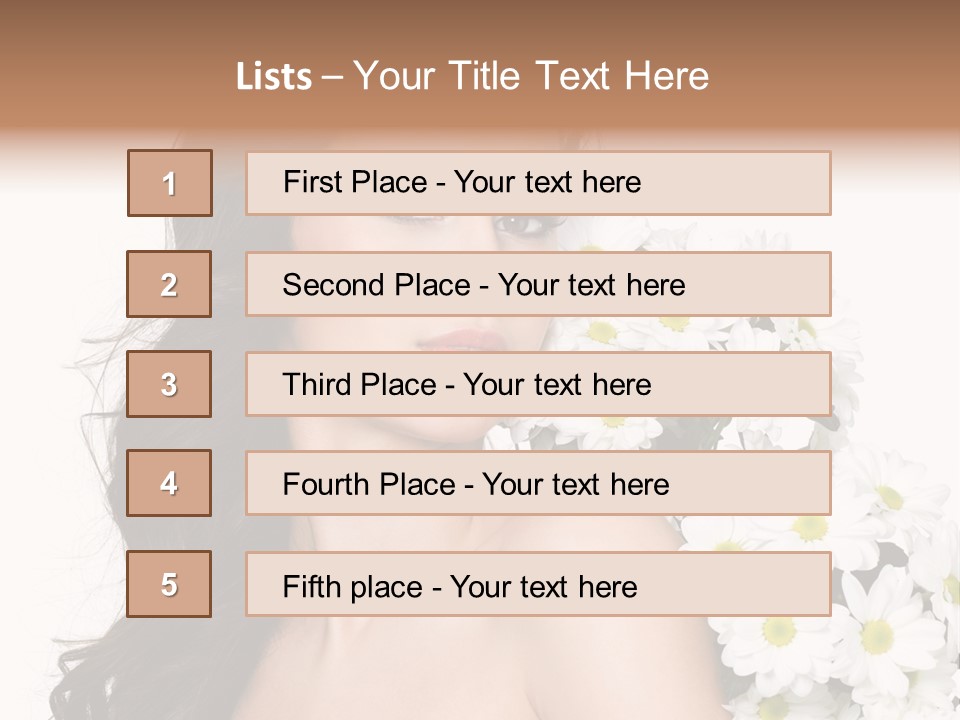Click the First Place text bar

click(538, 183)
